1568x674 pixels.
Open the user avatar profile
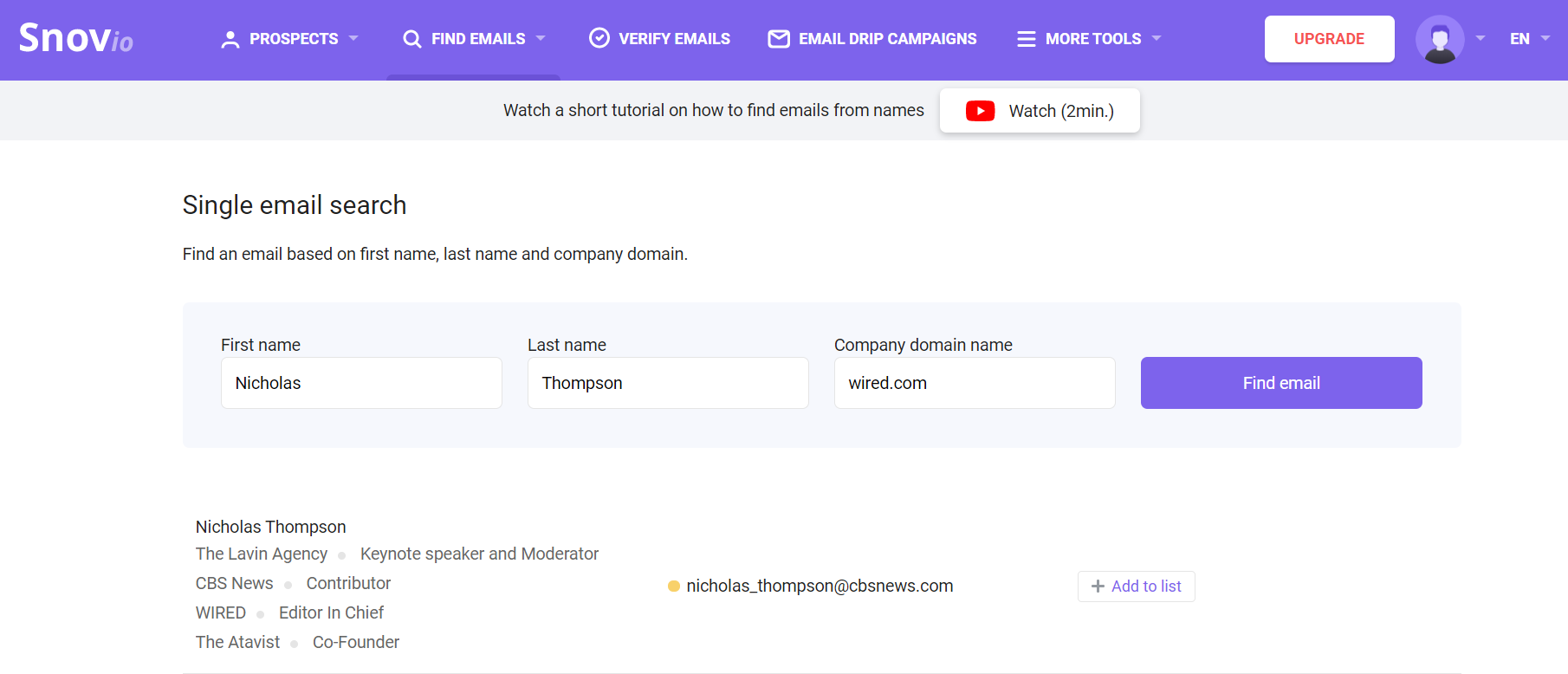1440,39
